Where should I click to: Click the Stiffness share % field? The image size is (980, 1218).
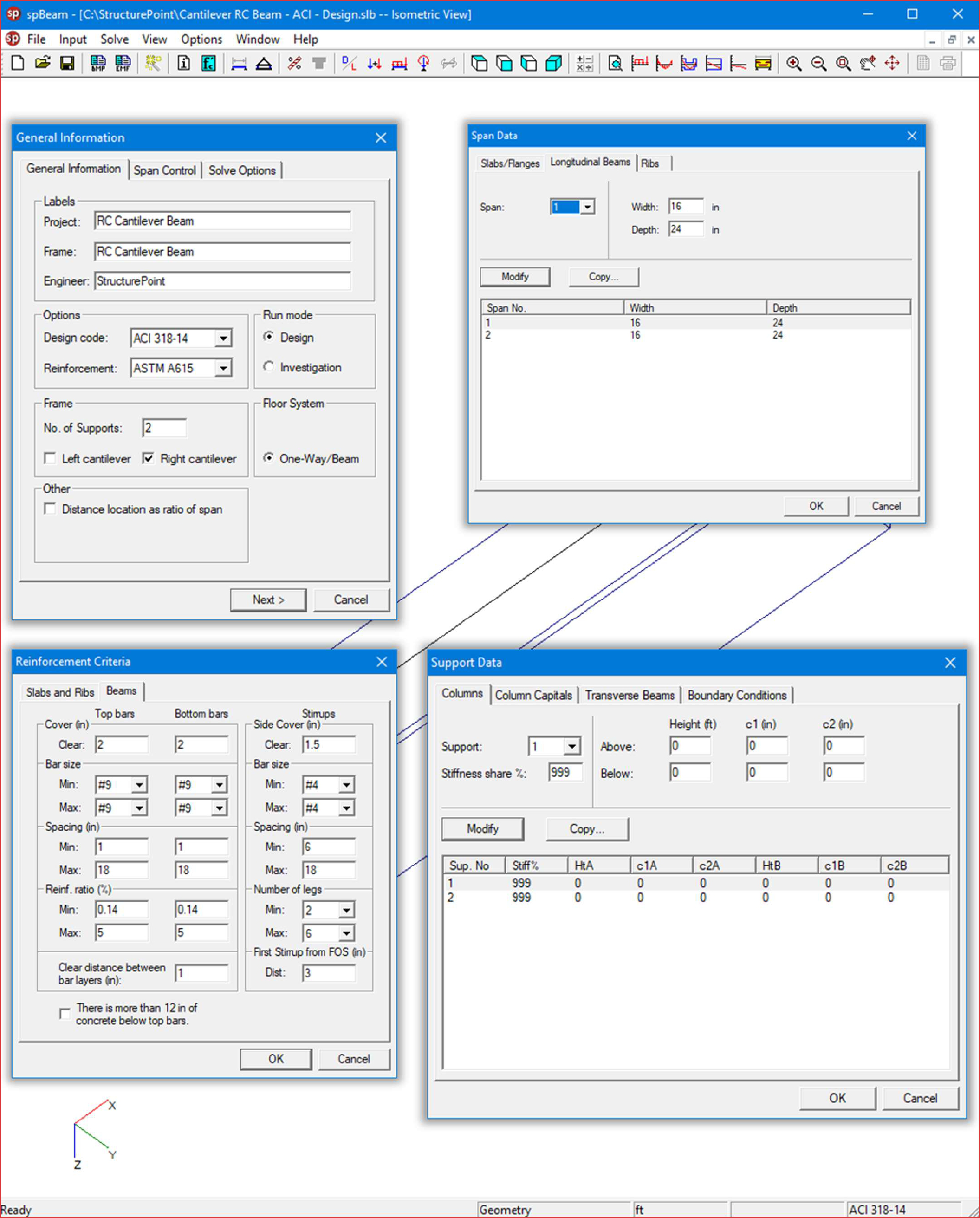click(565, 772)
